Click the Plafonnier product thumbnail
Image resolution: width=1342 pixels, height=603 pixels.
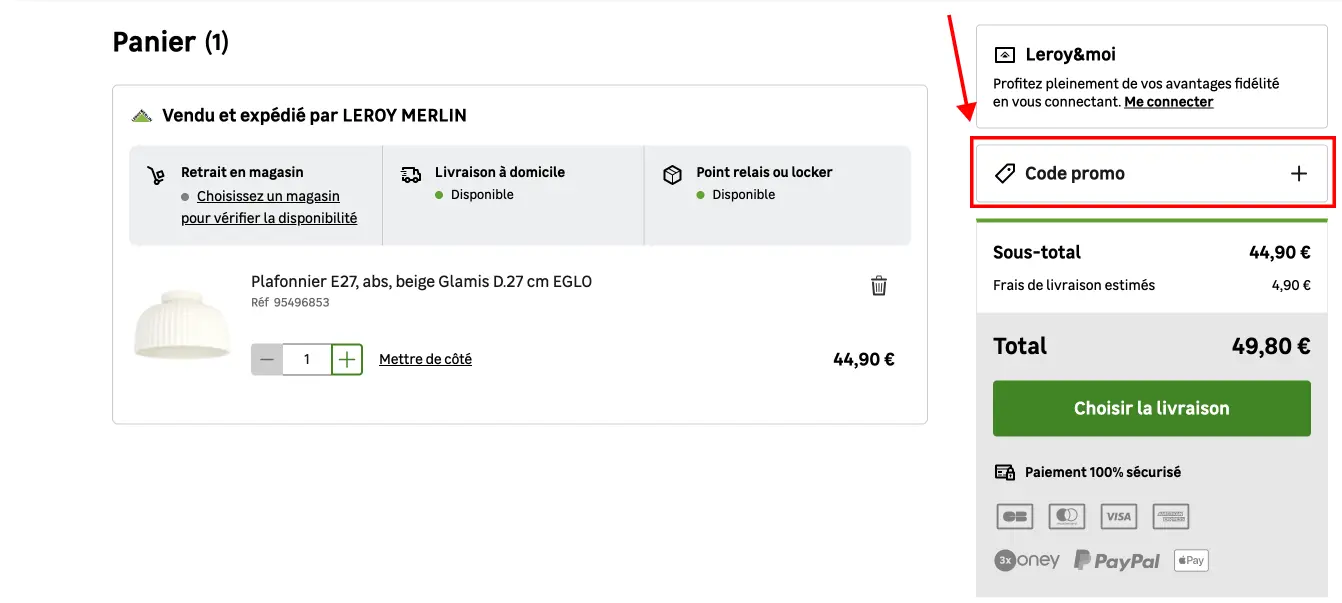pos(181,325)
